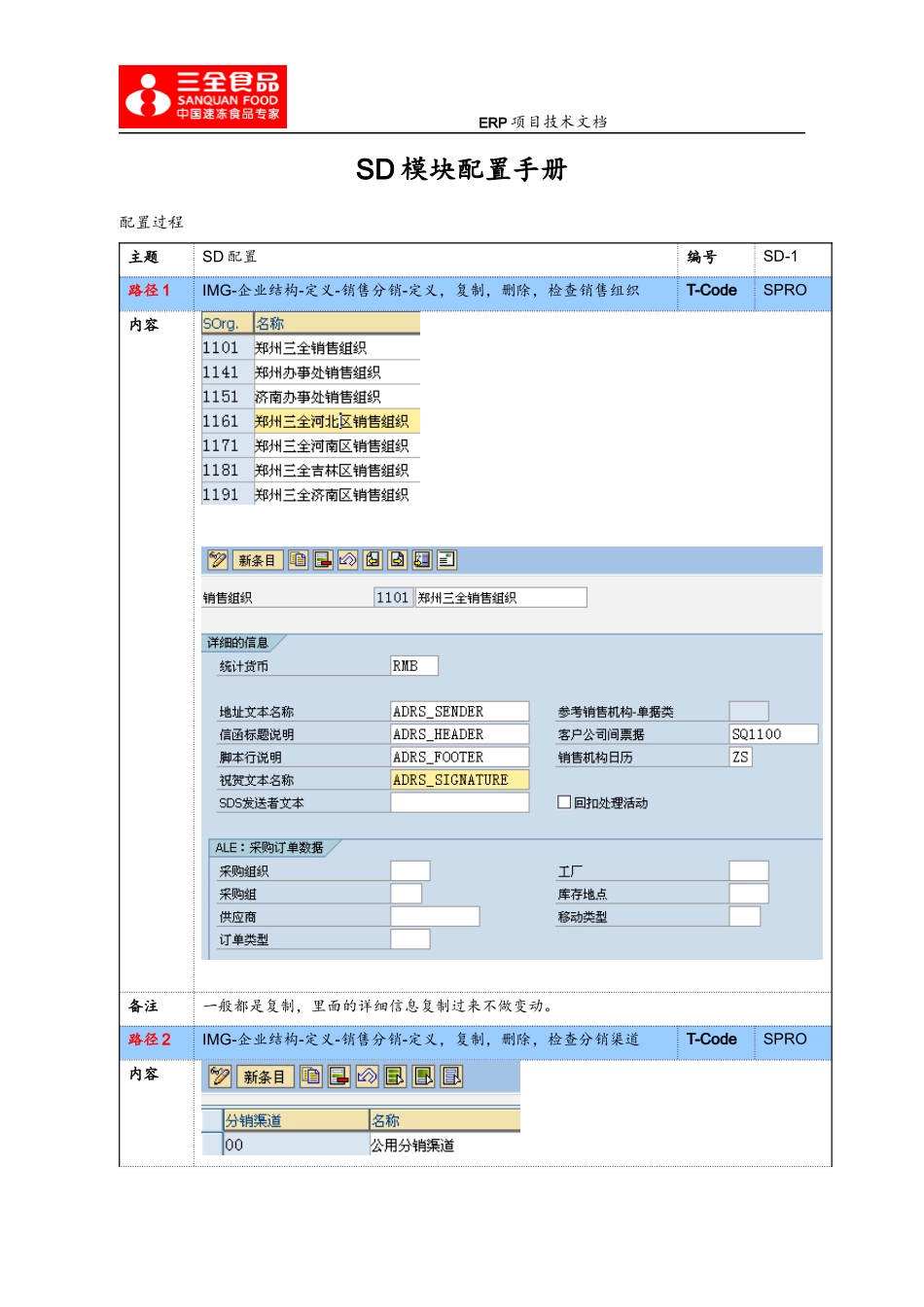This screenshot has height=1307, width=924.
Task: Click the 客户公司间票据 field SQ1100
Action: click(x=773, y=734)
